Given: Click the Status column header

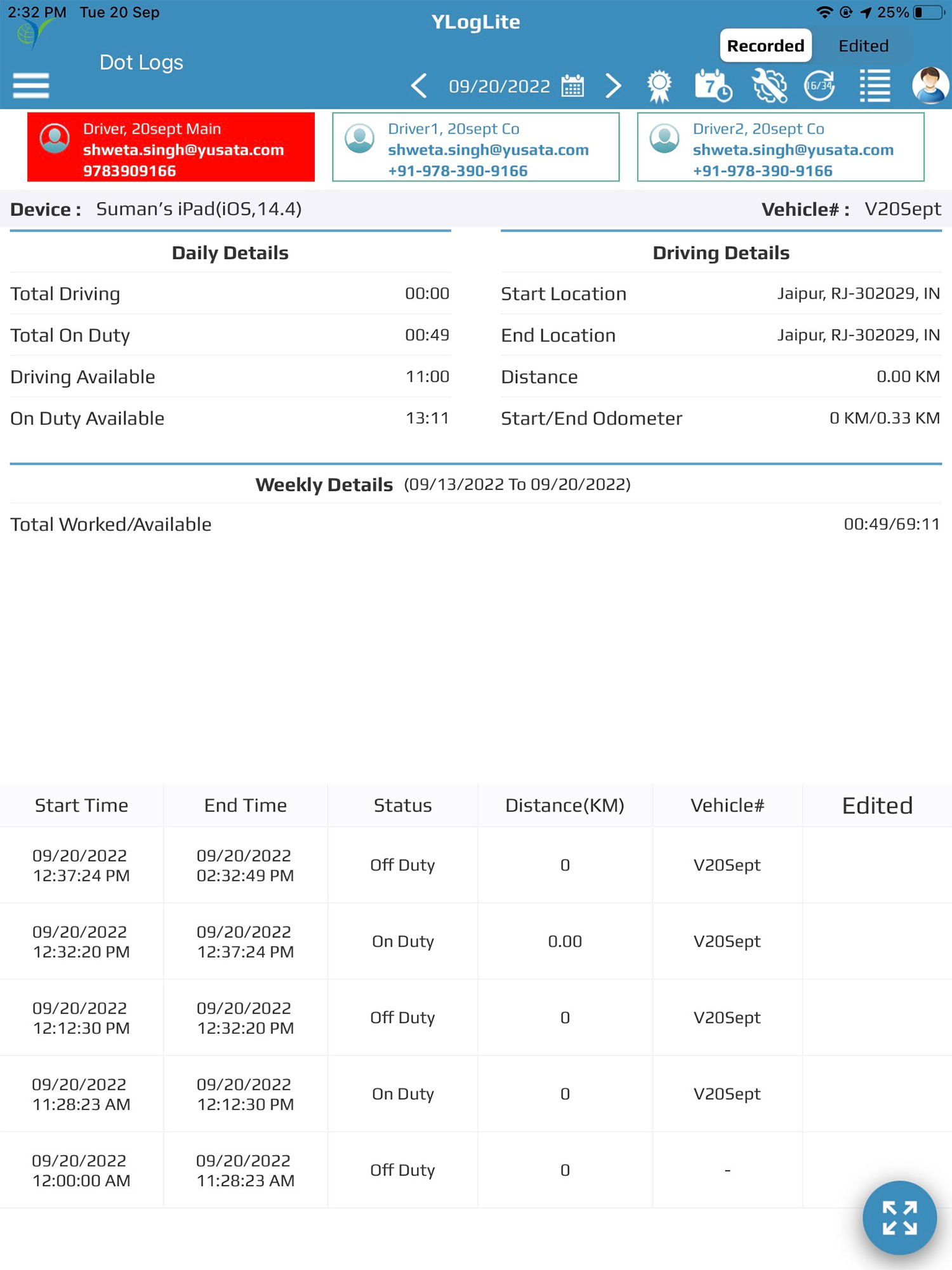Looking at the screenshot, I should [x=402, y=805].
